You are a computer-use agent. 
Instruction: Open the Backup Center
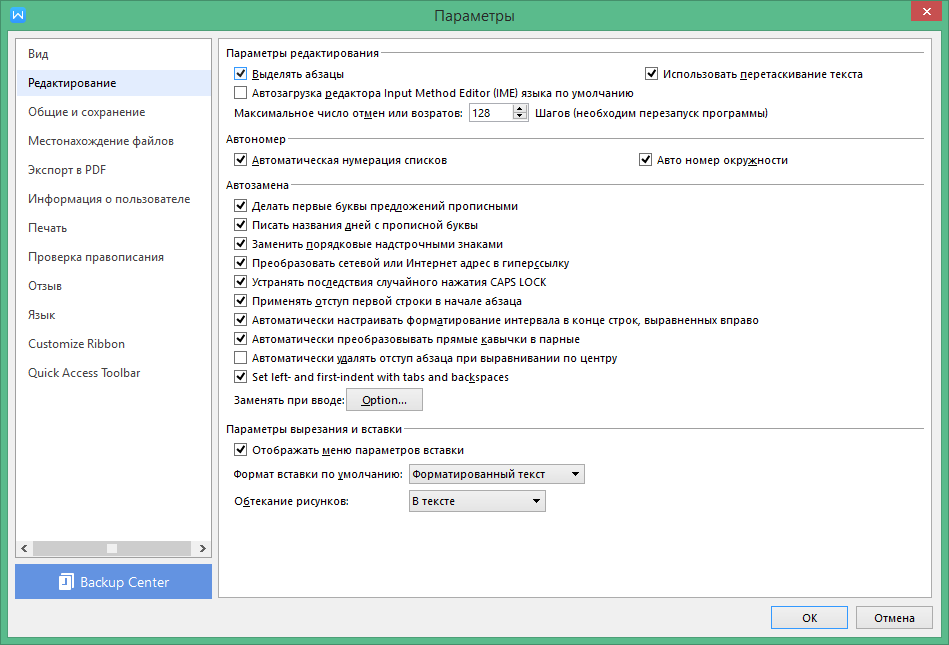[113, 581]
